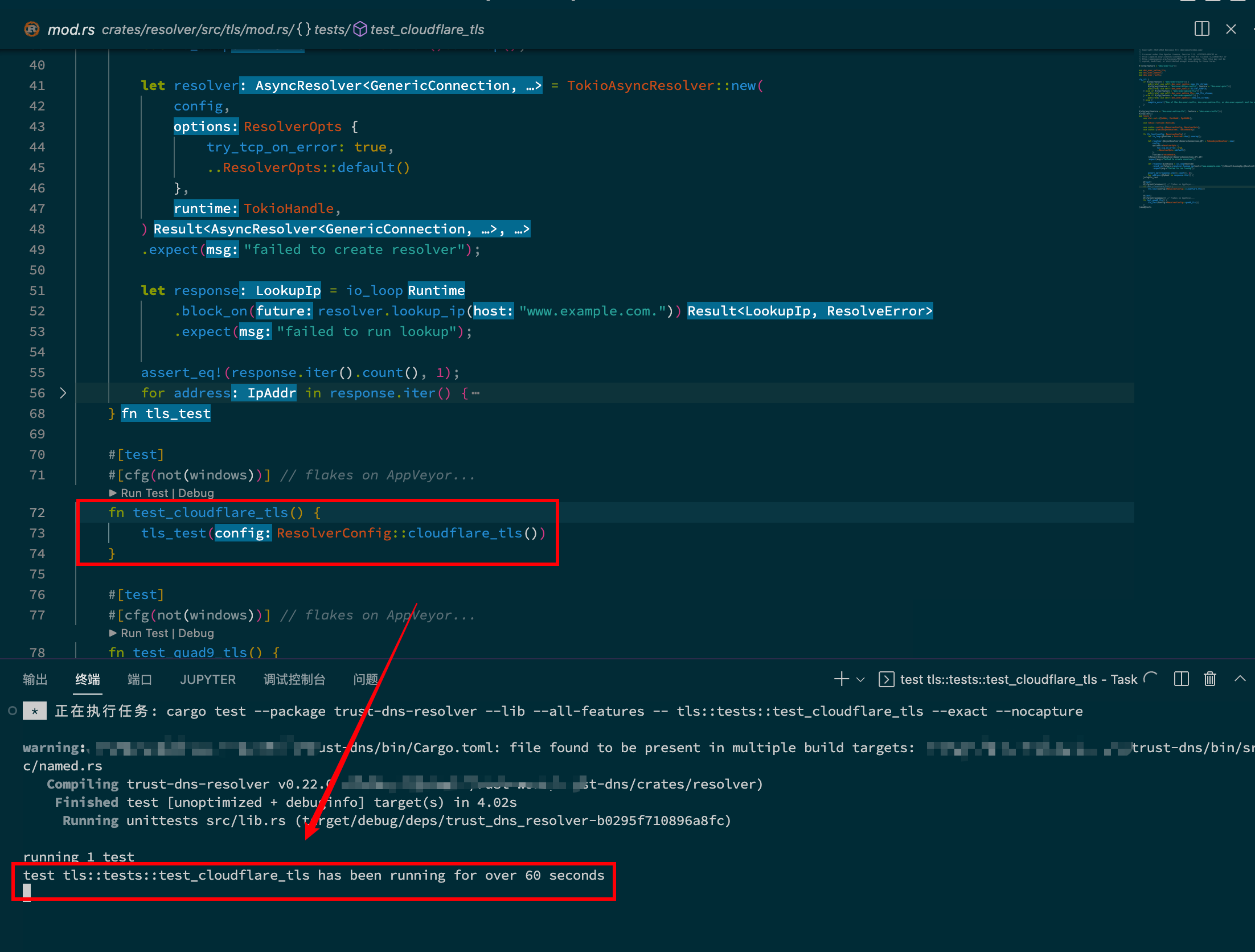This screenshot has height=952, width=1255.
Task: Split the terminal panel
Action: coord(1182,679)
